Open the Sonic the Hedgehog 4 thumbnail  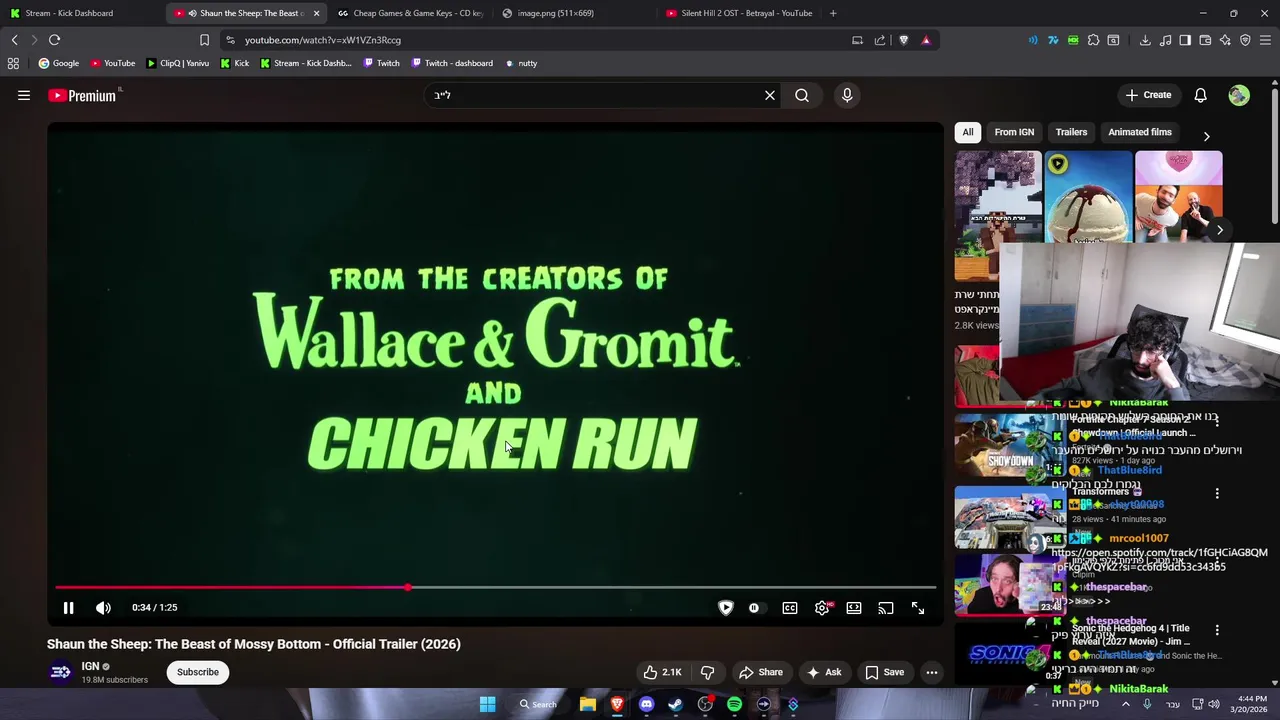click(1010, 652)
